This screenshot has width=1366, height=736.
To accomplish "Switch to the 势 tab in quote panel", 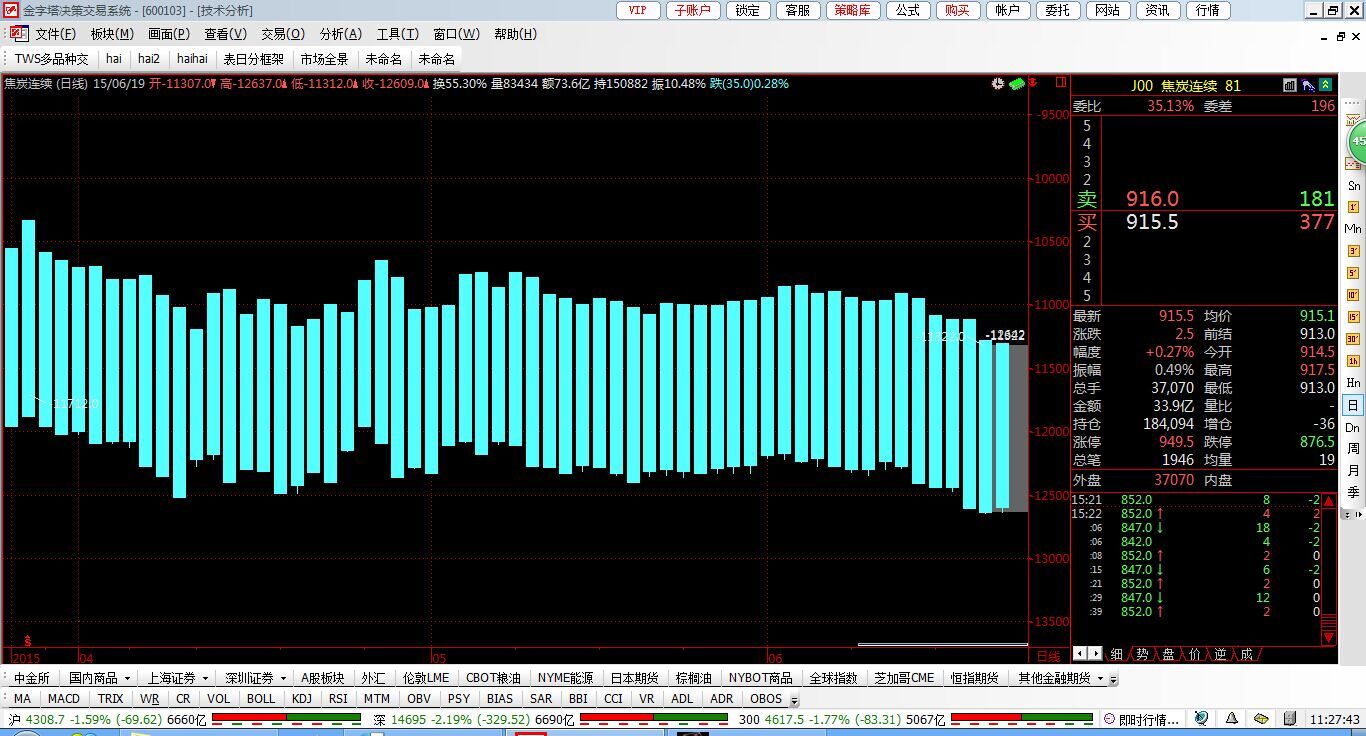I will [x=1142, y=654].
